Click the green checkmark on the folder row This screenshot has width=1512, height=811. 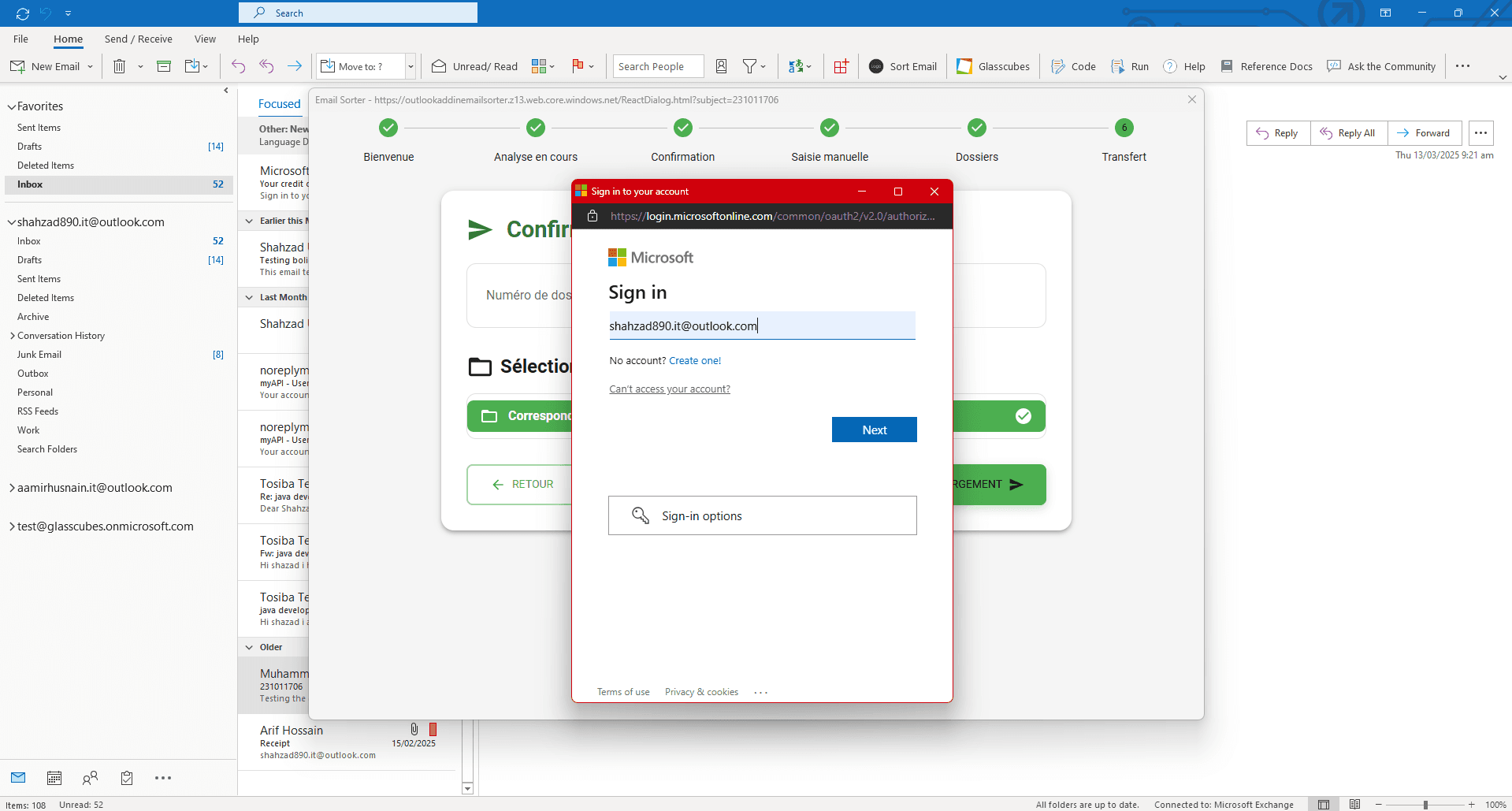1023,416
